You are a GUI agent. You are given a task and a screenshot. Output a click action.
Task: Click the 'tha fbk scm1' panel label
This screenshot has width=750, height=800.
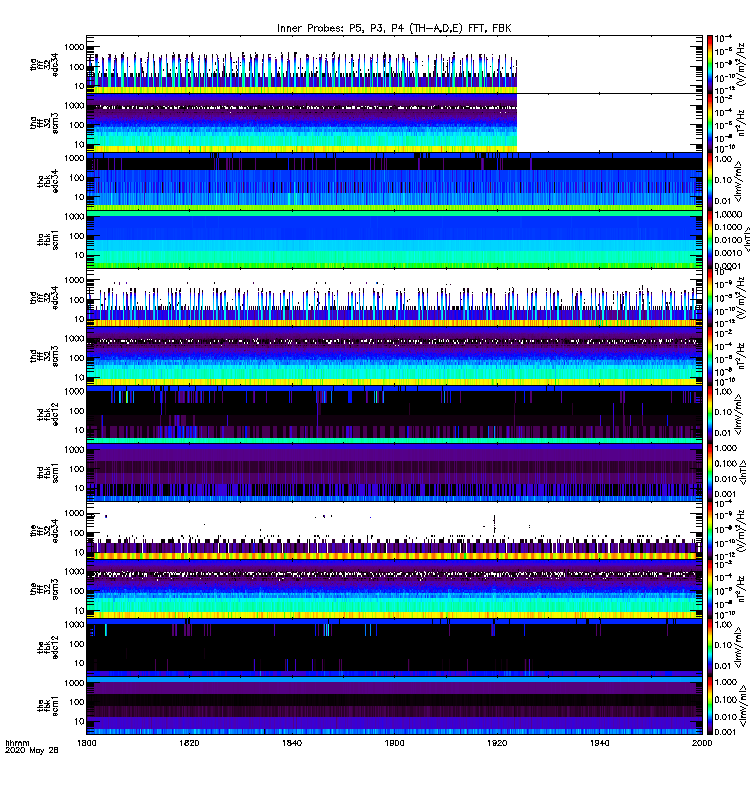coord(48,239)
